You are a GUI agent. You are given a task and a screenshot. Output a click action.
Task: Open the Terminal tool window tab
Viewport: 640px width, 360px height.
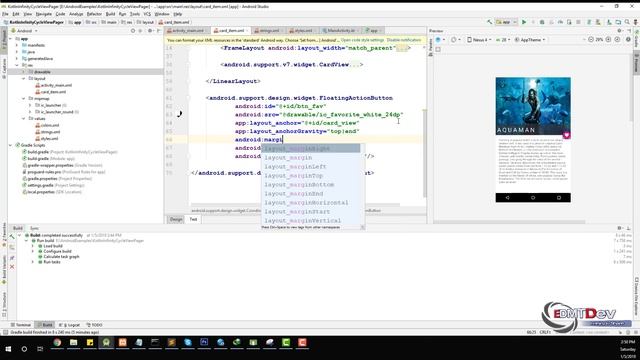21,325
